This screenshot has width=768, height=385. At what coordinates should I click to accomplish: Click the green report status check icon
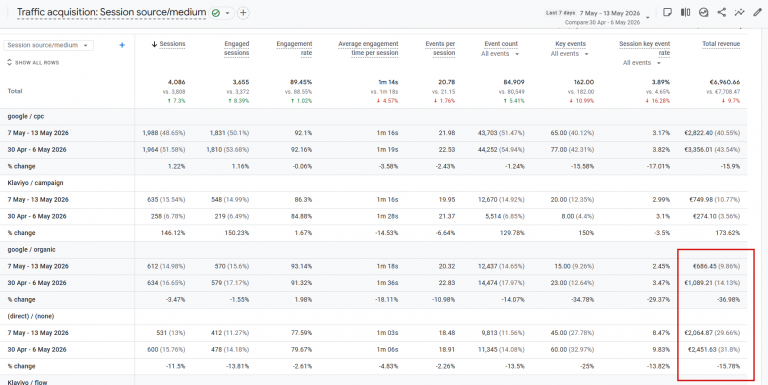tap(216, 13)
